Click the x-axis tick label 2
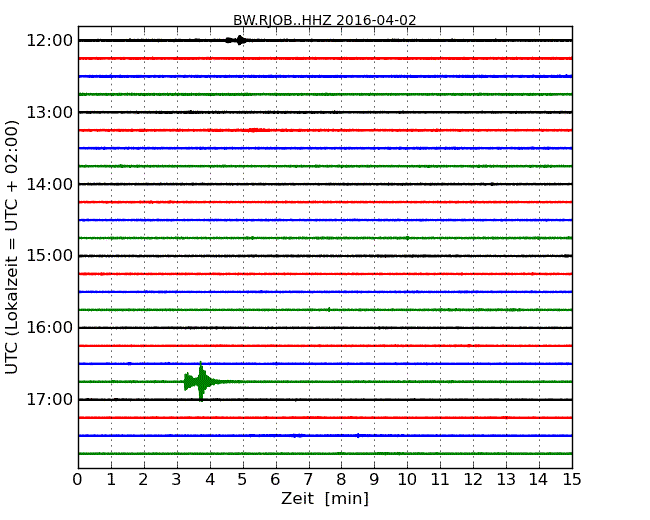The image size is (650, 520). click(143, 480)
